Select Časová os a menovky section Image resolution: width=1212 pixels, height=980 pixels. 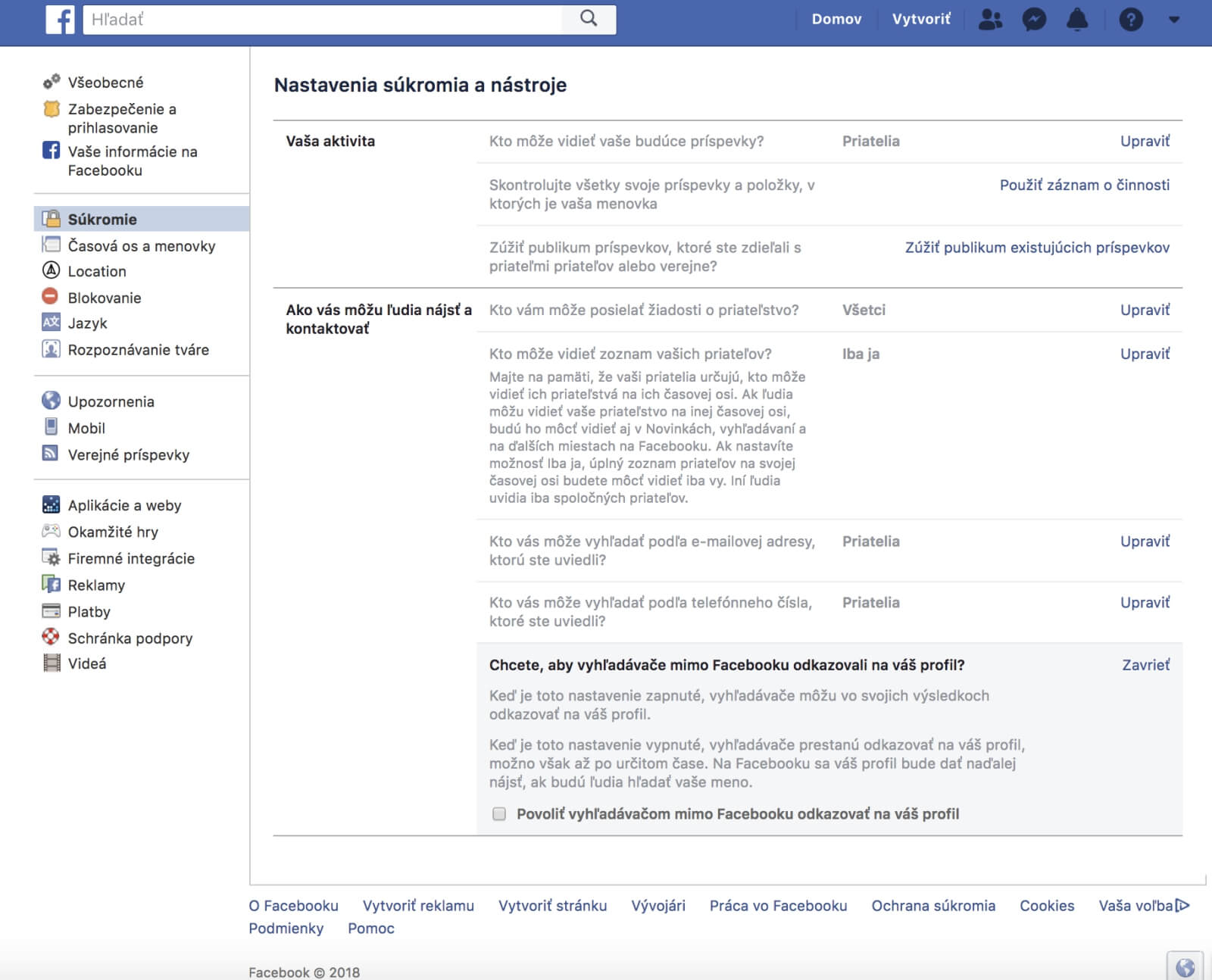[x=142, y=245]
